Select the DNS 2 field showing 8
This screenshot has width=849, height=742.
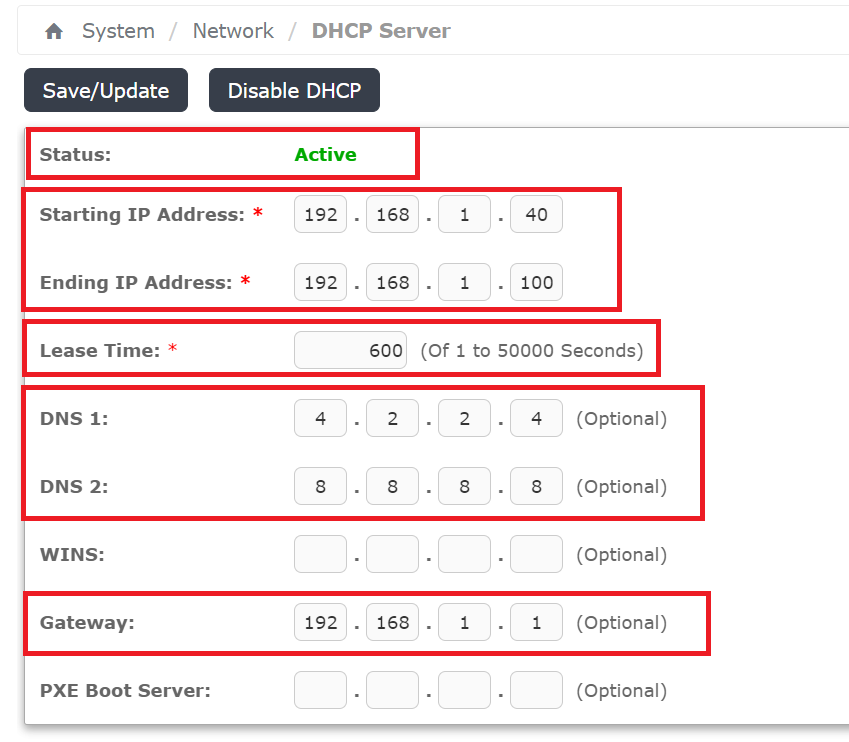320,486
